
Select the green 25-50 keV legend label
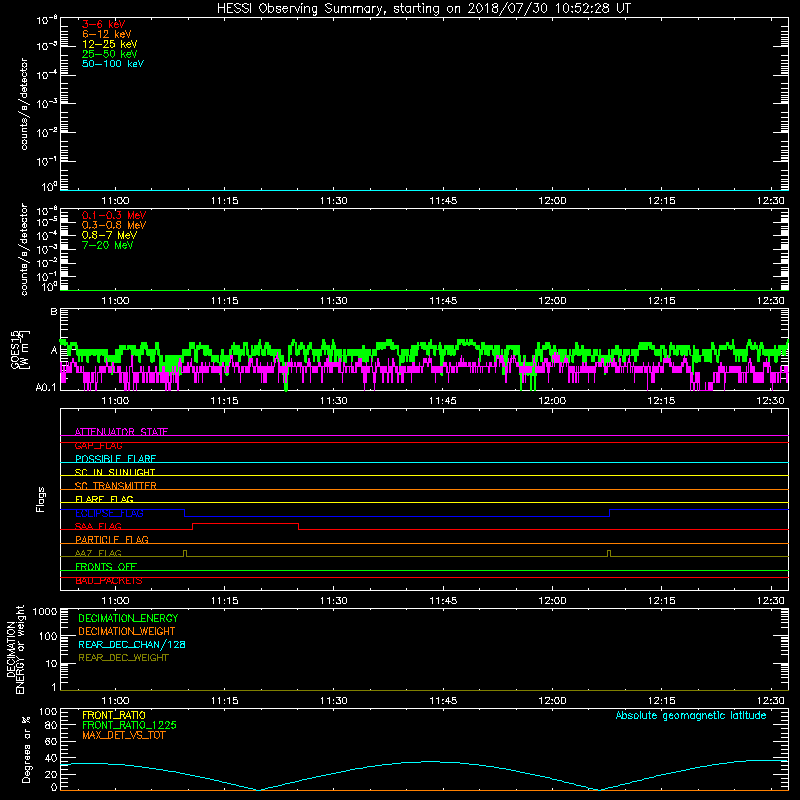(110, 54)
